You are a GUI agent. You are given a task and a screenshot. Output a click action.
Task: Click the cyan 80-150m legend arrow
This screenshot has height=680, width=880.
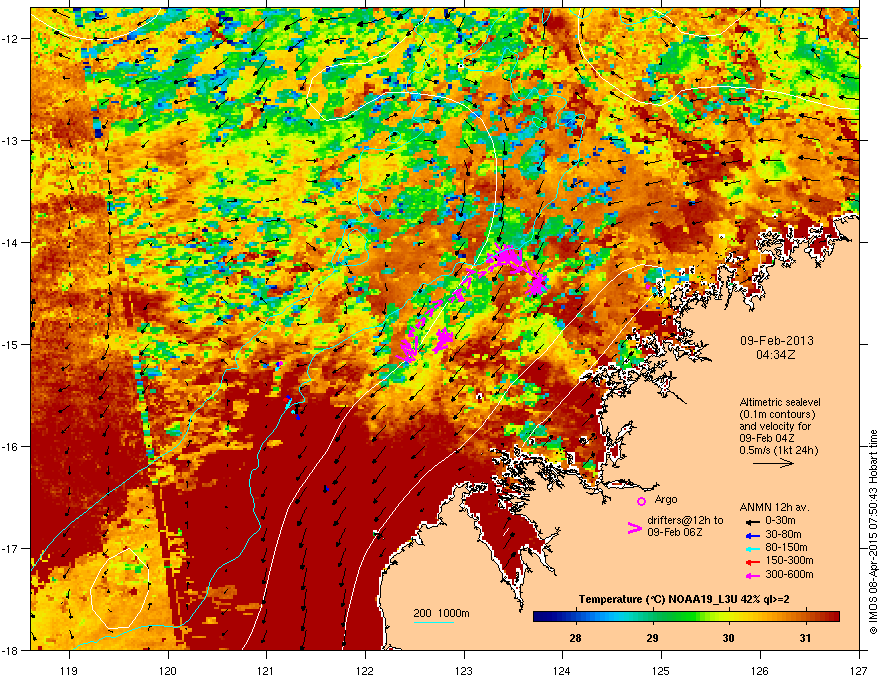coord(752,548)
